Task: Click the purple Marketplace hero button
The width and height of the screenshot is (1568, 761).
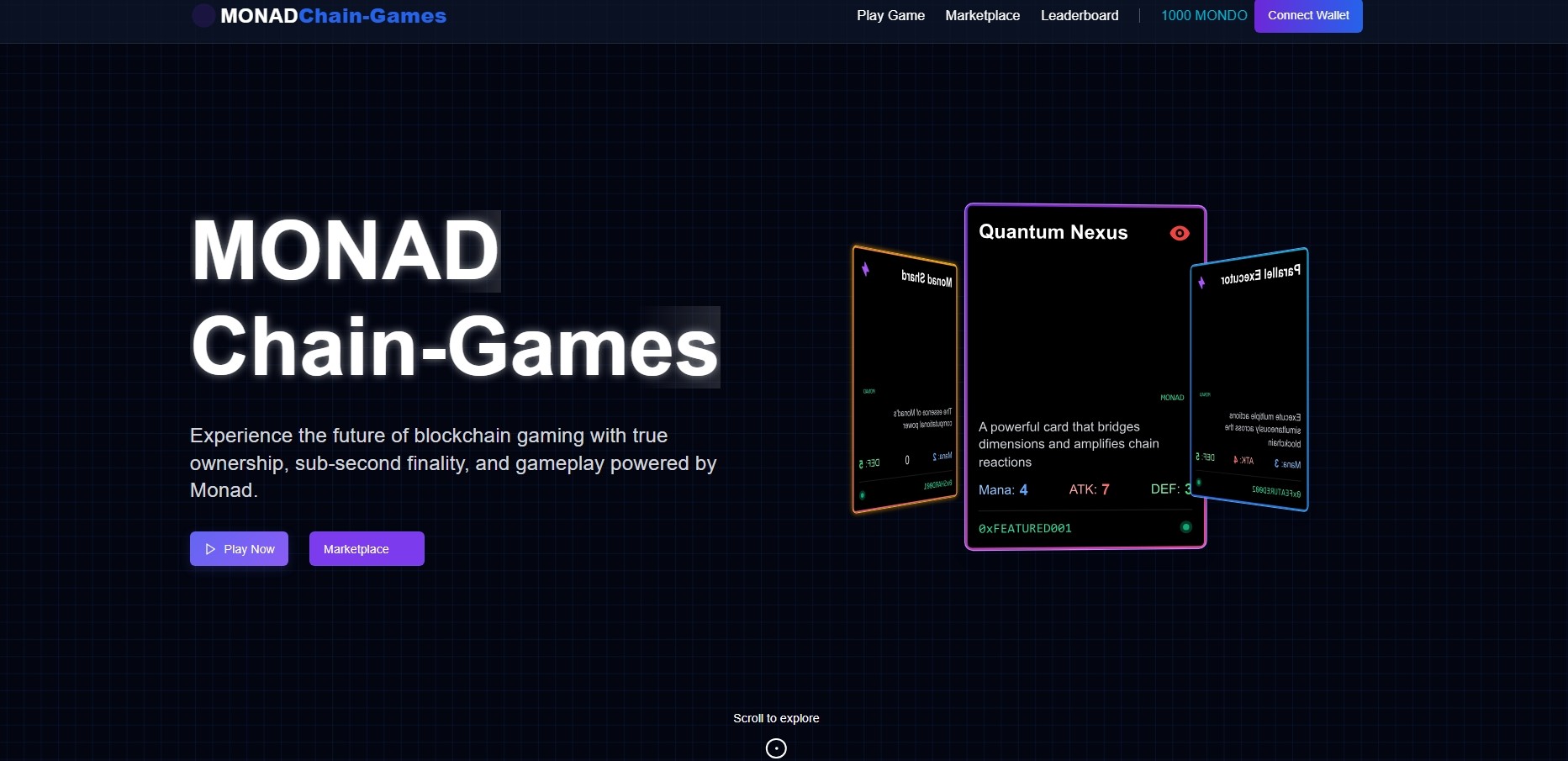Action: 367,549
